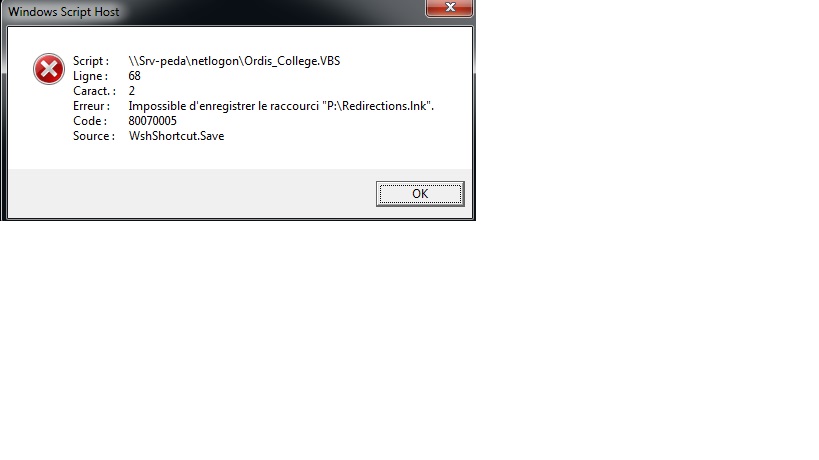Screen dimensions: 819x460
Task: Click the Ligne label
Action: tap(90, 76)
